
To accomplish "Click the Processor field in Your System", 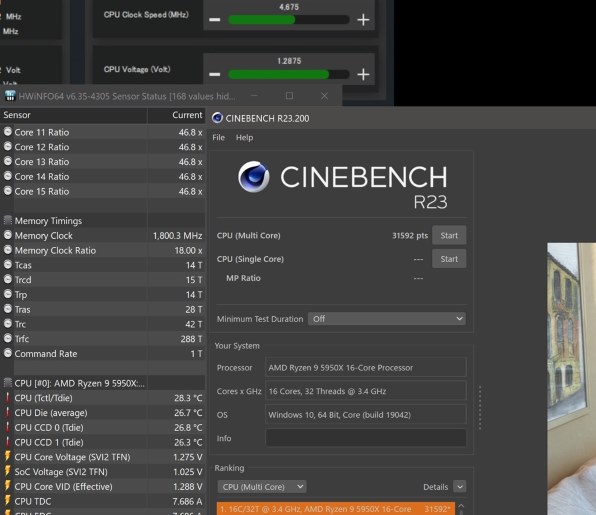I will pos(366,368).
